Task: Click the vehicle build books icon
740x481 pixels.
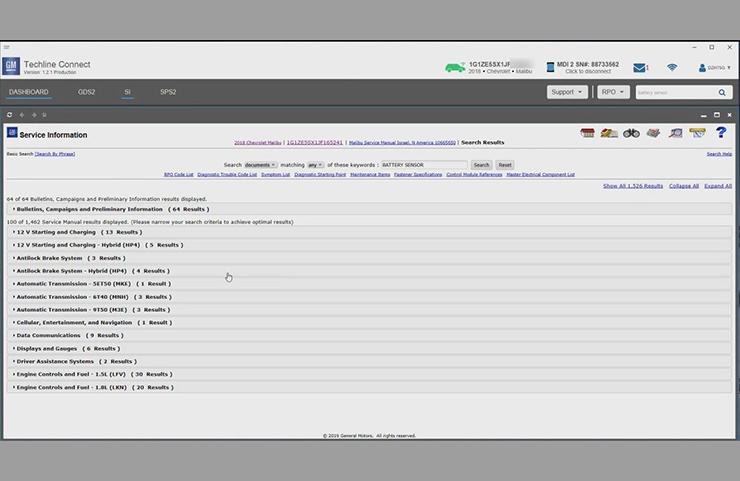Action: click(609, 133)
